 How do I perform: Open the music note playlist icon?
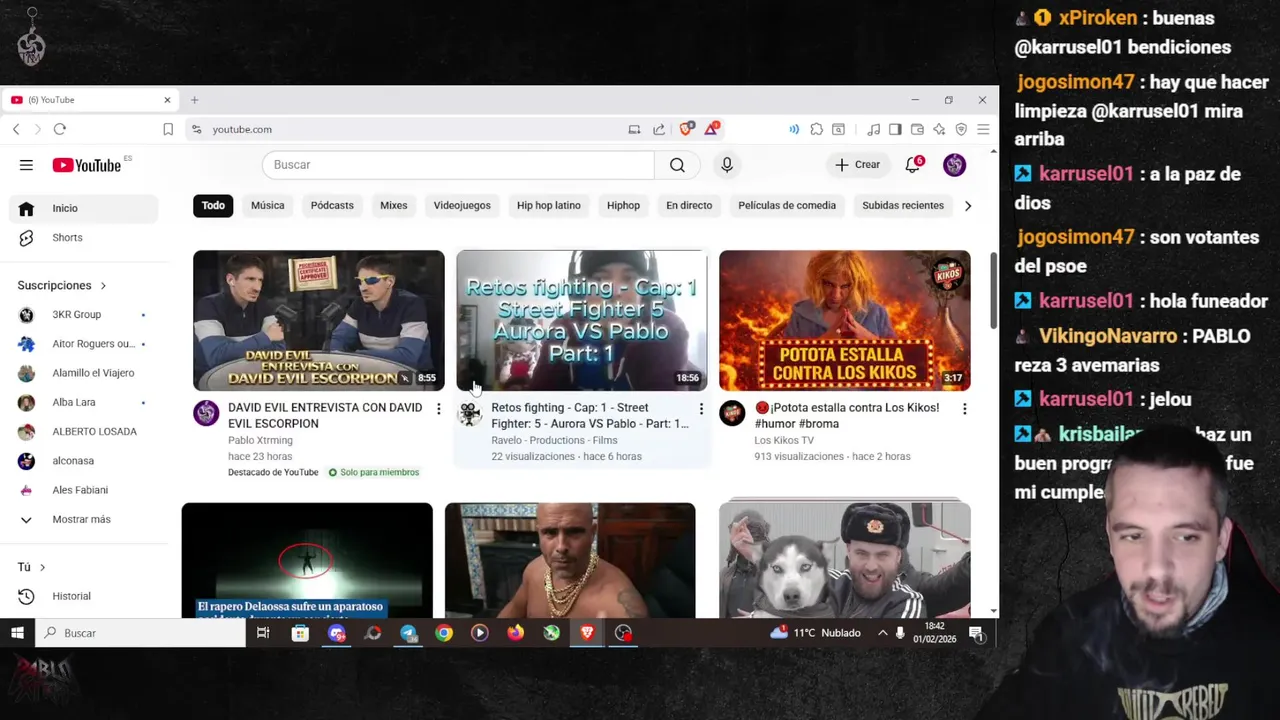pyautogui.click(x=873, y=129)
